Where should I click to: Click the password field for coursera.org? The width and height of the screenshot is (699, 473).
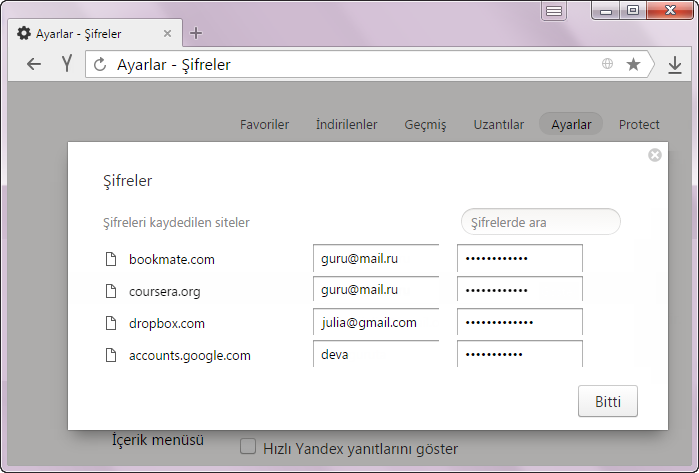click(520, 290)
